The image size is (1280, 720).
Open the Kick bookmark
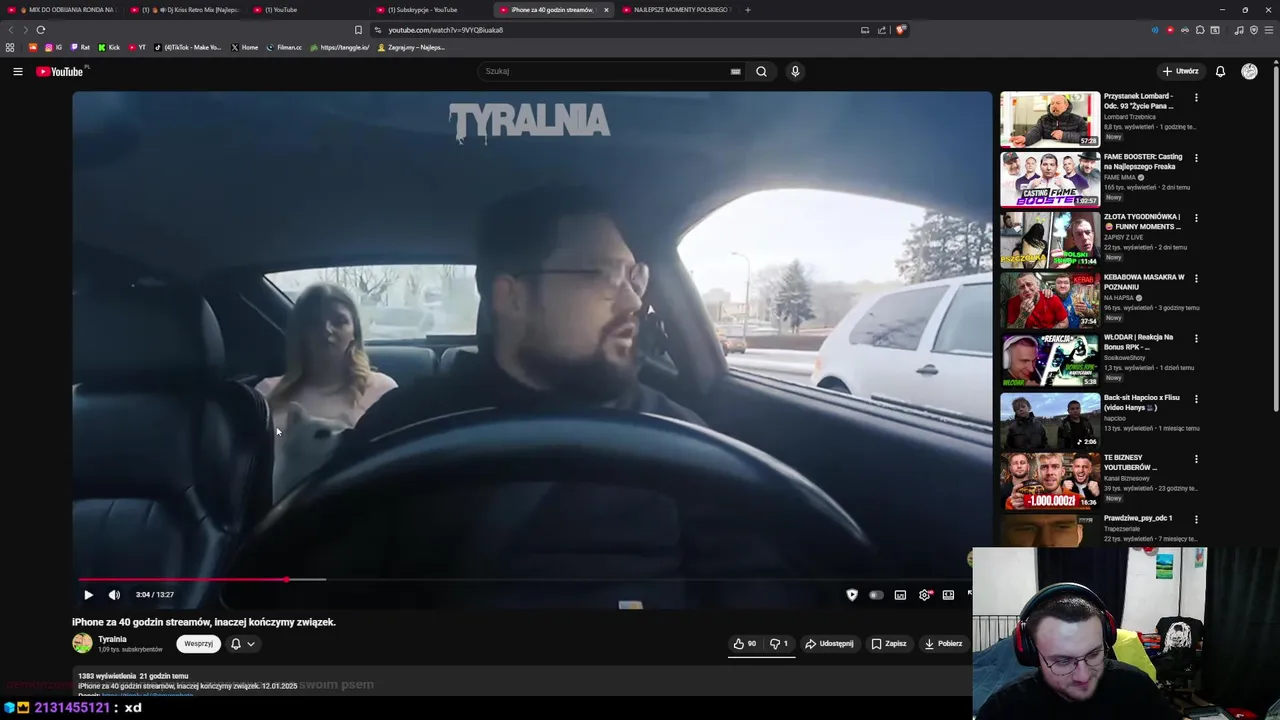109,47
